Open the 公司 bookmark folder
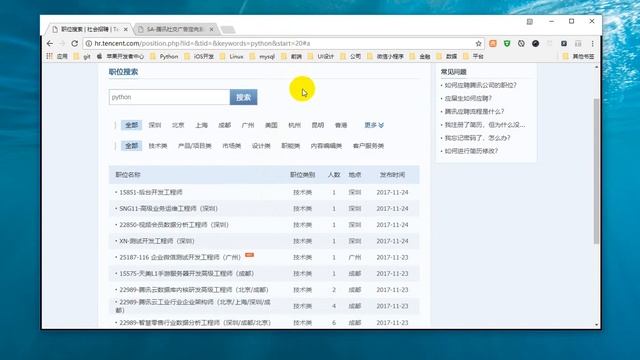Image resolution: width=640 pixels, height=360 pixels. 351,56
